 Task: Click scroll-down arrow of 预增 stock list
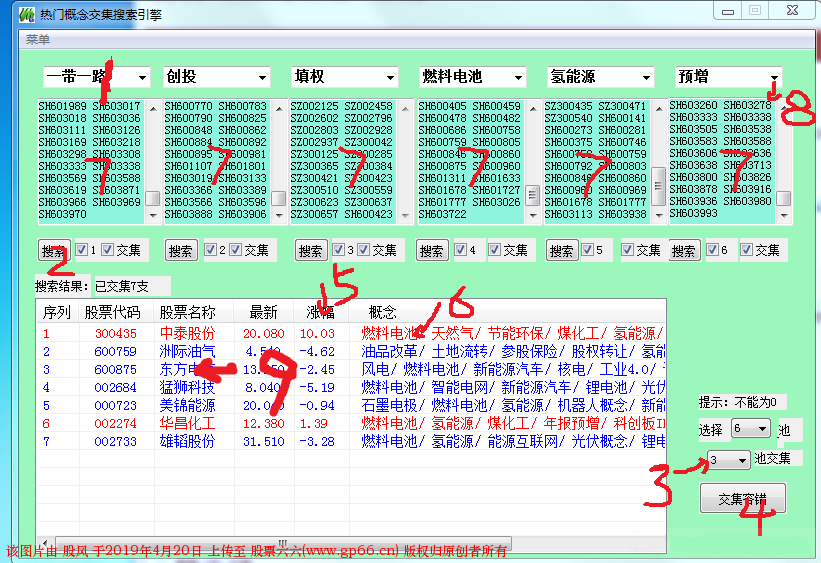click(784, 215)
